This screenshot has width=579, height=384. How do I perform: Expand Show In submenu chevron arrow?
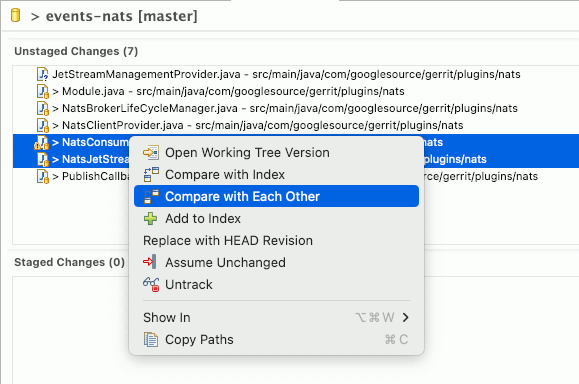click(405, 317)
